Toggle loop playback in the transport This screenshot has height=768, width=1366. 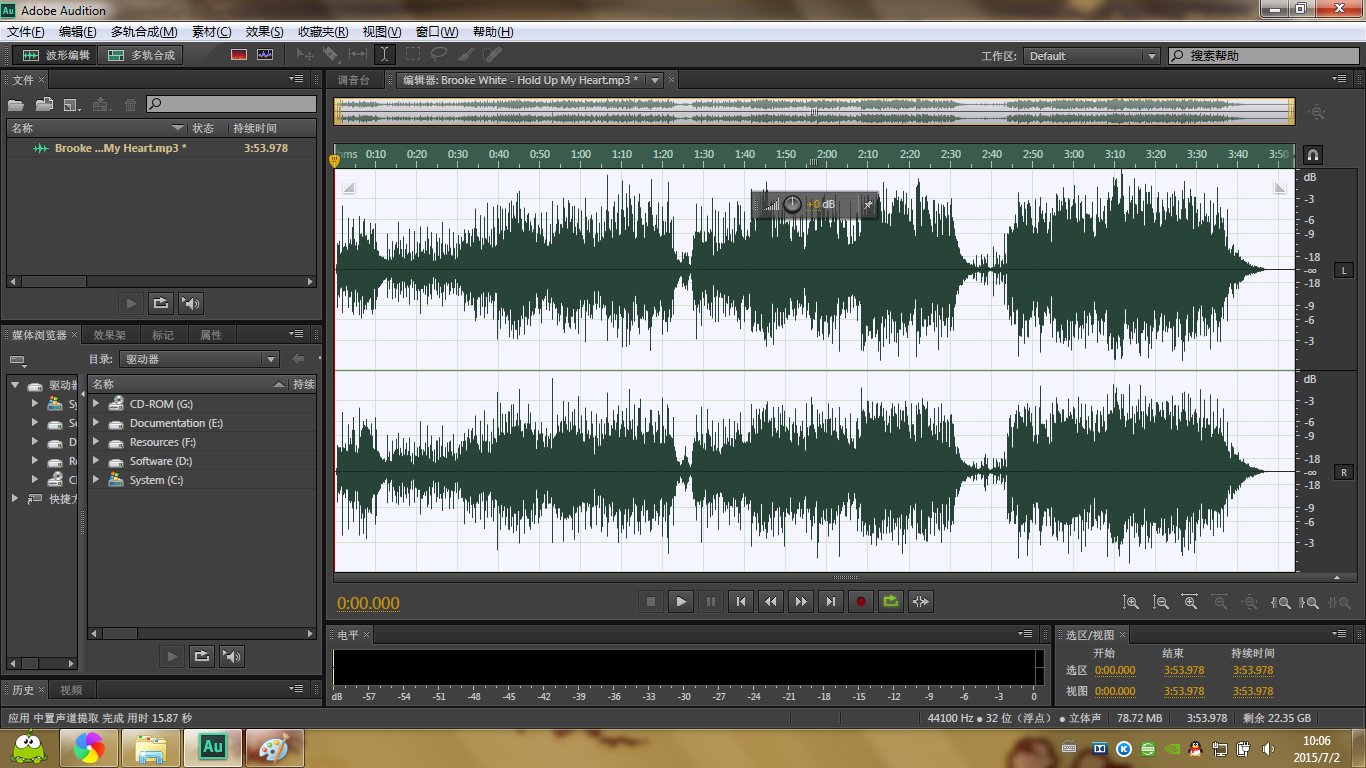(x=890, y=601)
